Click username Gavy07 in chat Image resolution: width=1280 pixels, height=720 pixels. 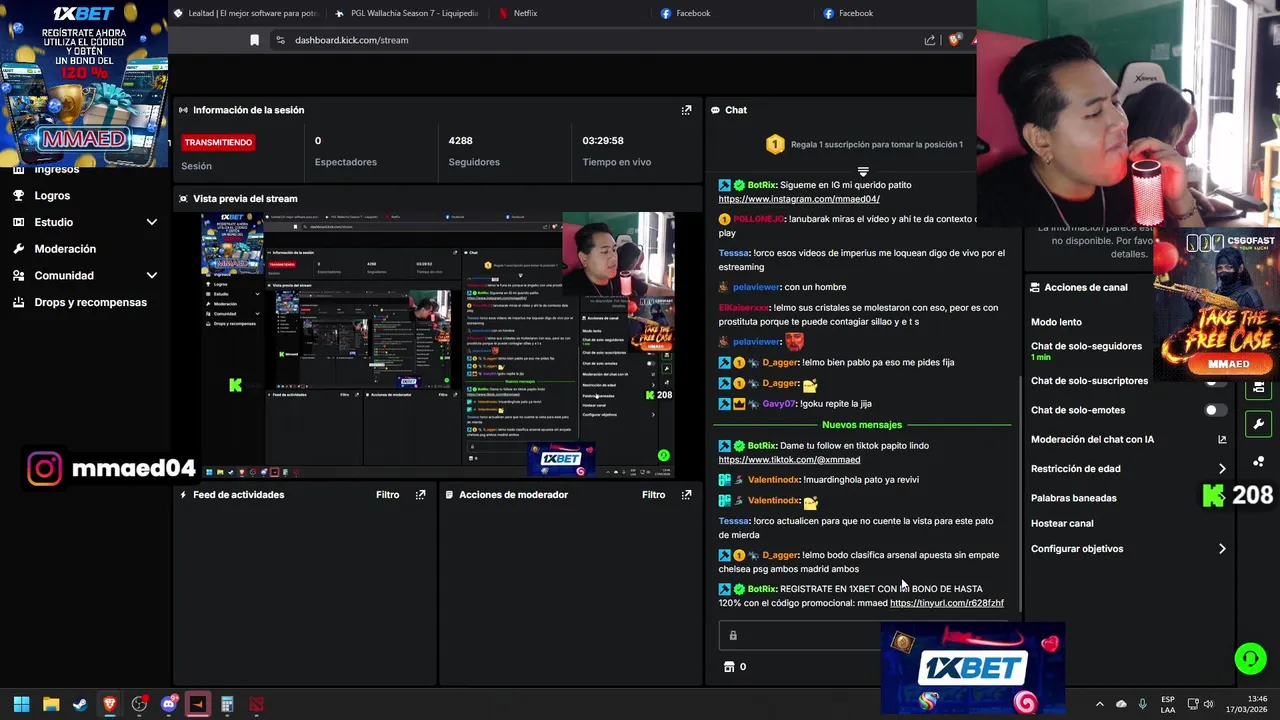pos(779,404)
